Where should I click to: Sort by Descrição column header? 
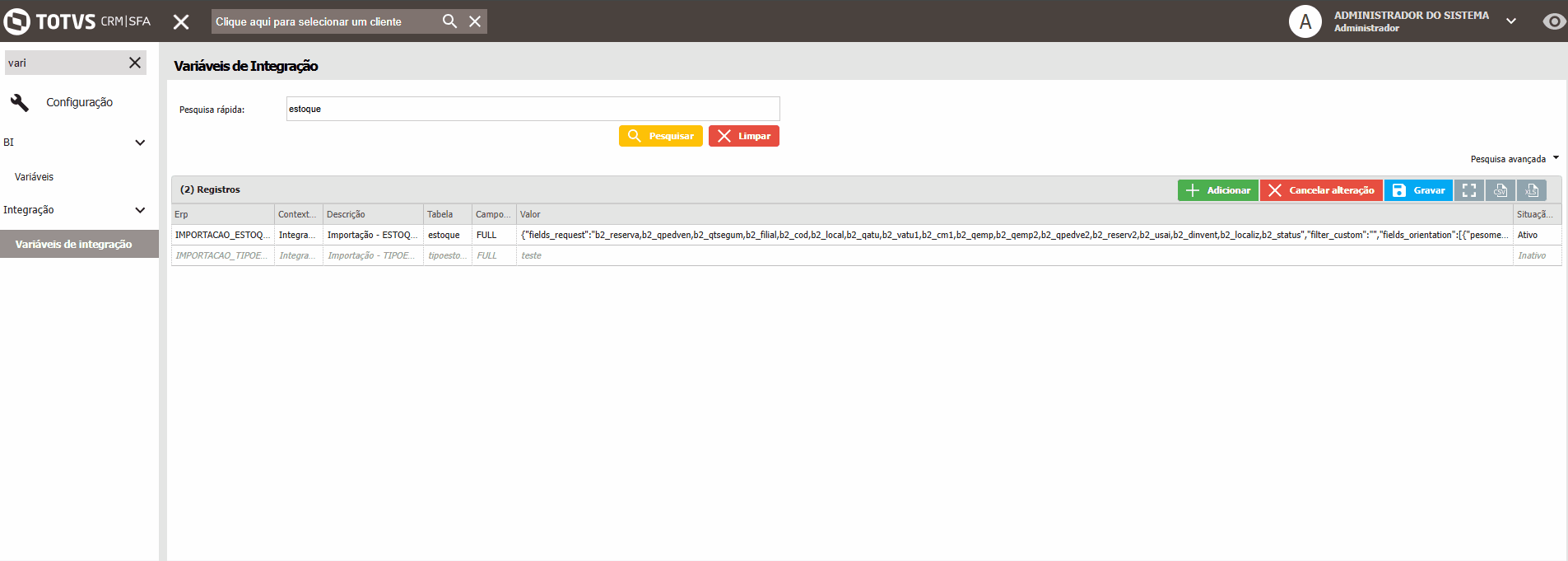coord(373,214)
